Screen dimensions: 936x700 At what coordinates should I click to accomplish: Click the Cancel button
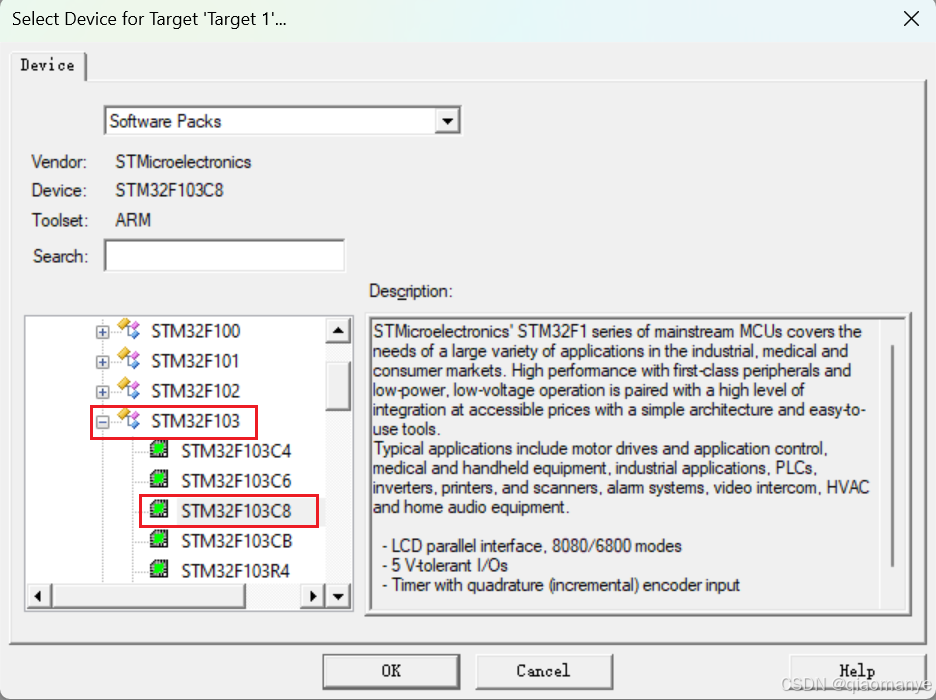pyautogui.click(x=544, y=671)
